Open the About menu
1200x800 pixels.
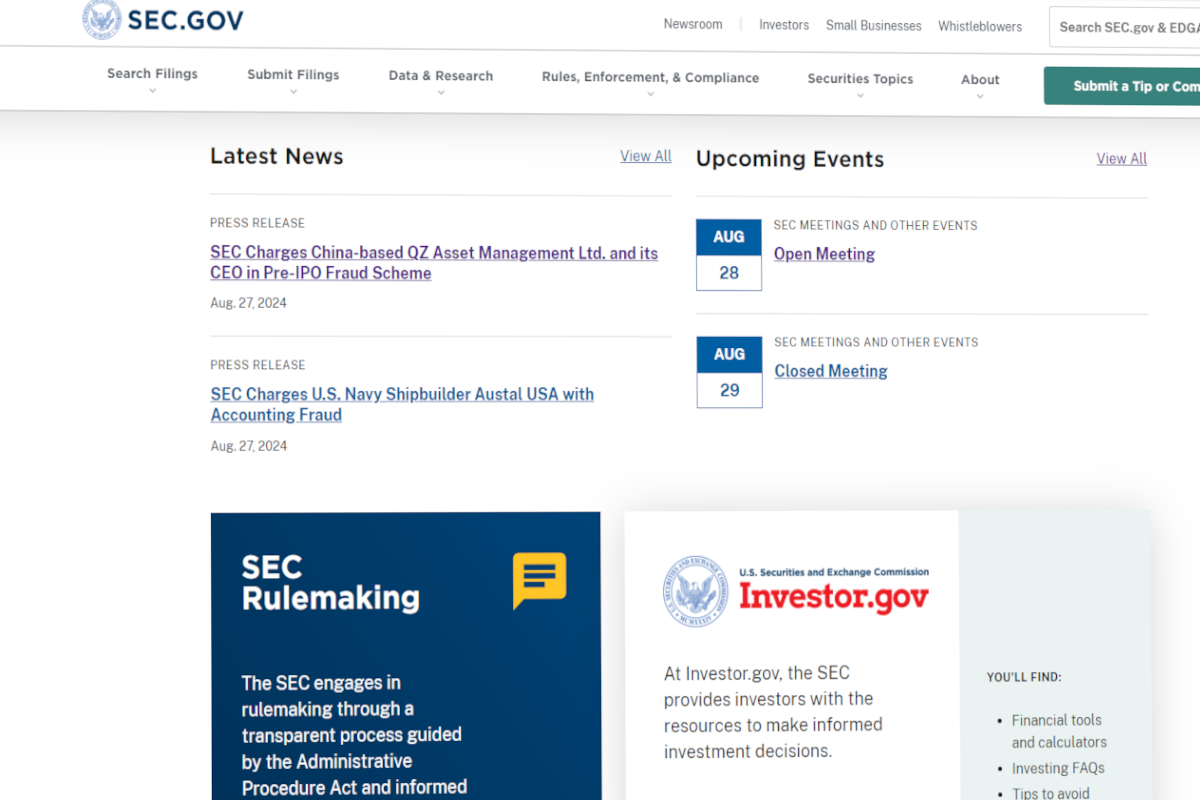(x=980, y=86)
